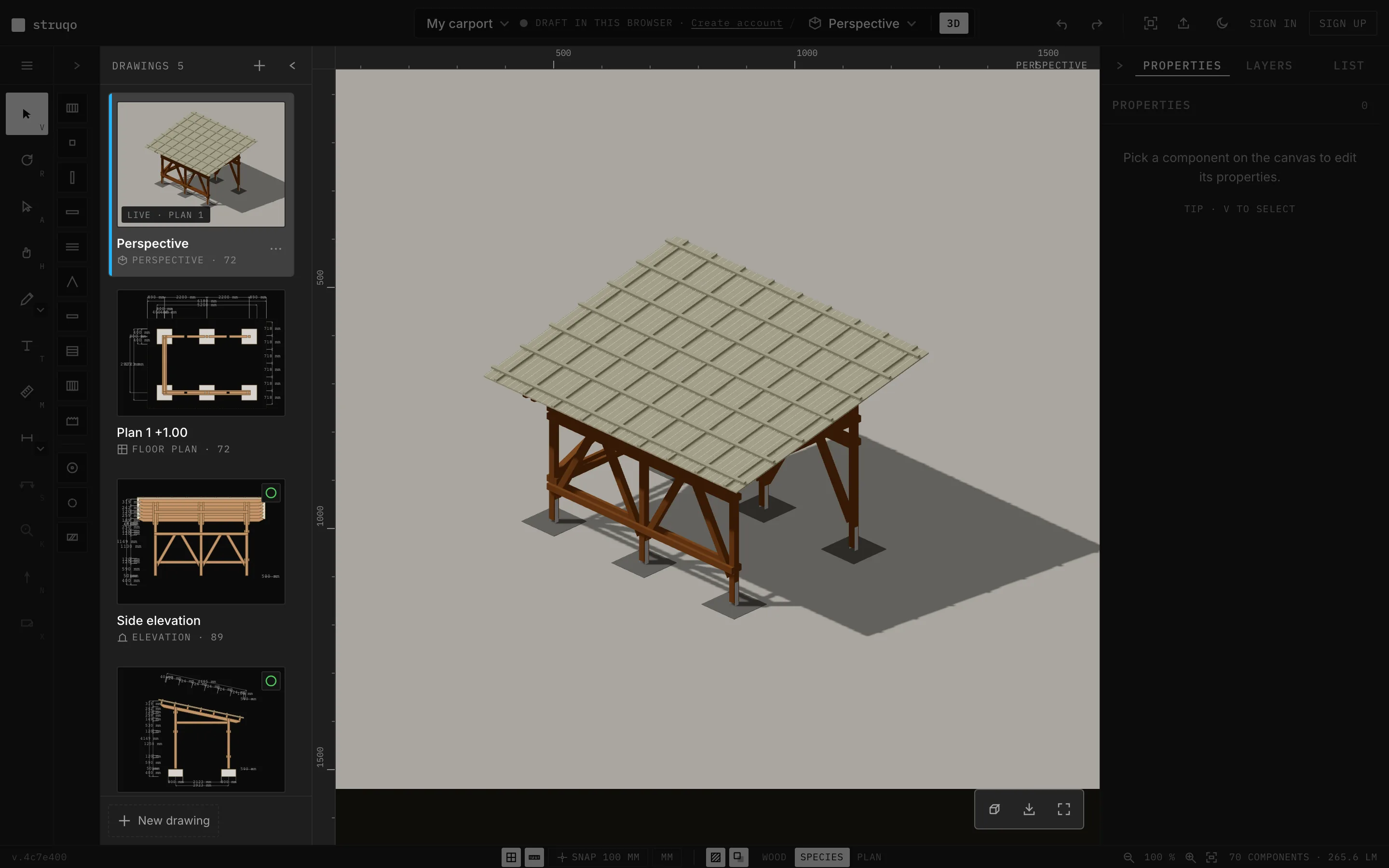Select SPECIES color mode
This screenshot has width=1389, height=868.
tap(822, 857)
